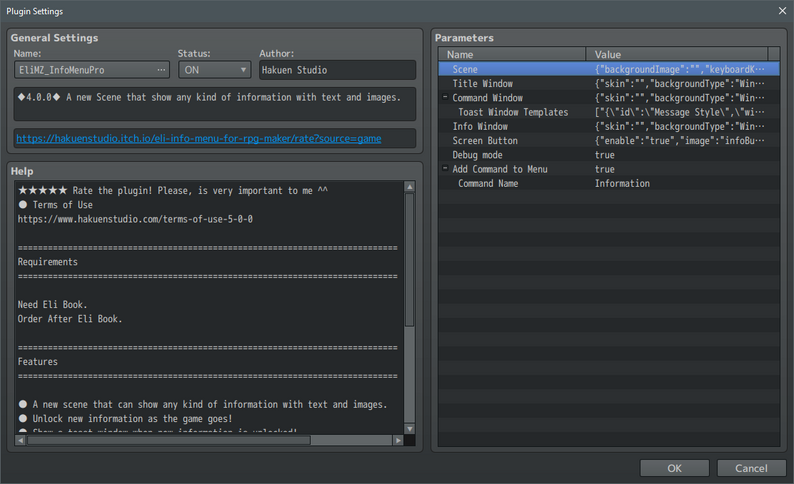Screen dimensions: 794x484
Task: Click the Value column header
Action: coord(677,54)
